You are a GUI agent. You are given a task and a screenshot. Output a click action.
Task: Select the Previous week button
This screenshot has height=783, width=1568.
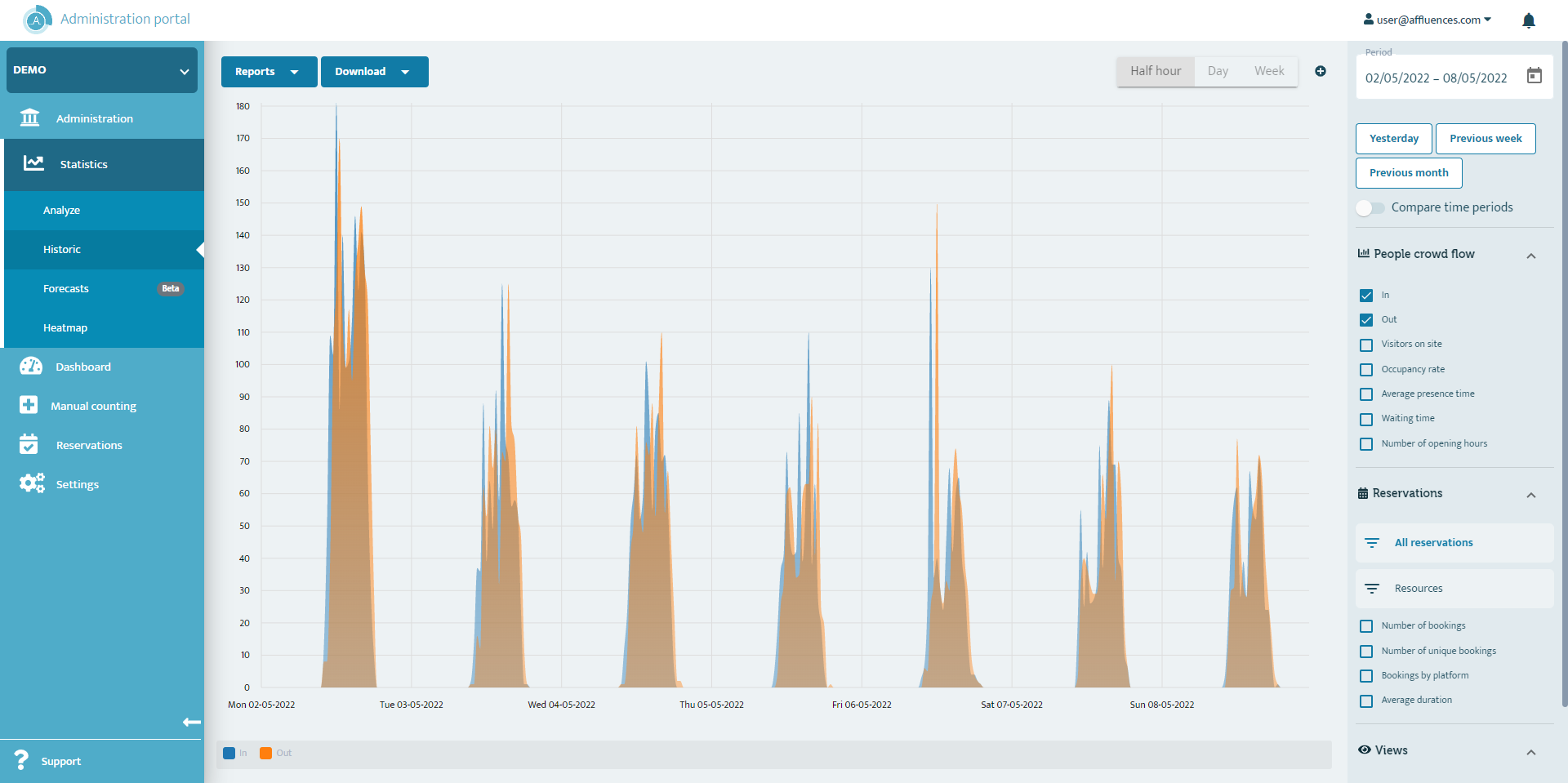tap(1485, 139)
